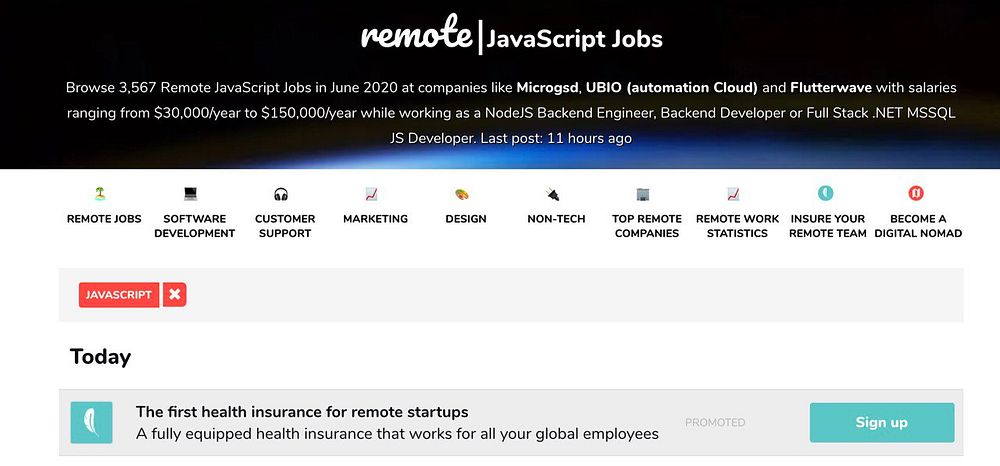Remove the JavaScript filter with red X
1000x466 pixels.
[175, 295]
